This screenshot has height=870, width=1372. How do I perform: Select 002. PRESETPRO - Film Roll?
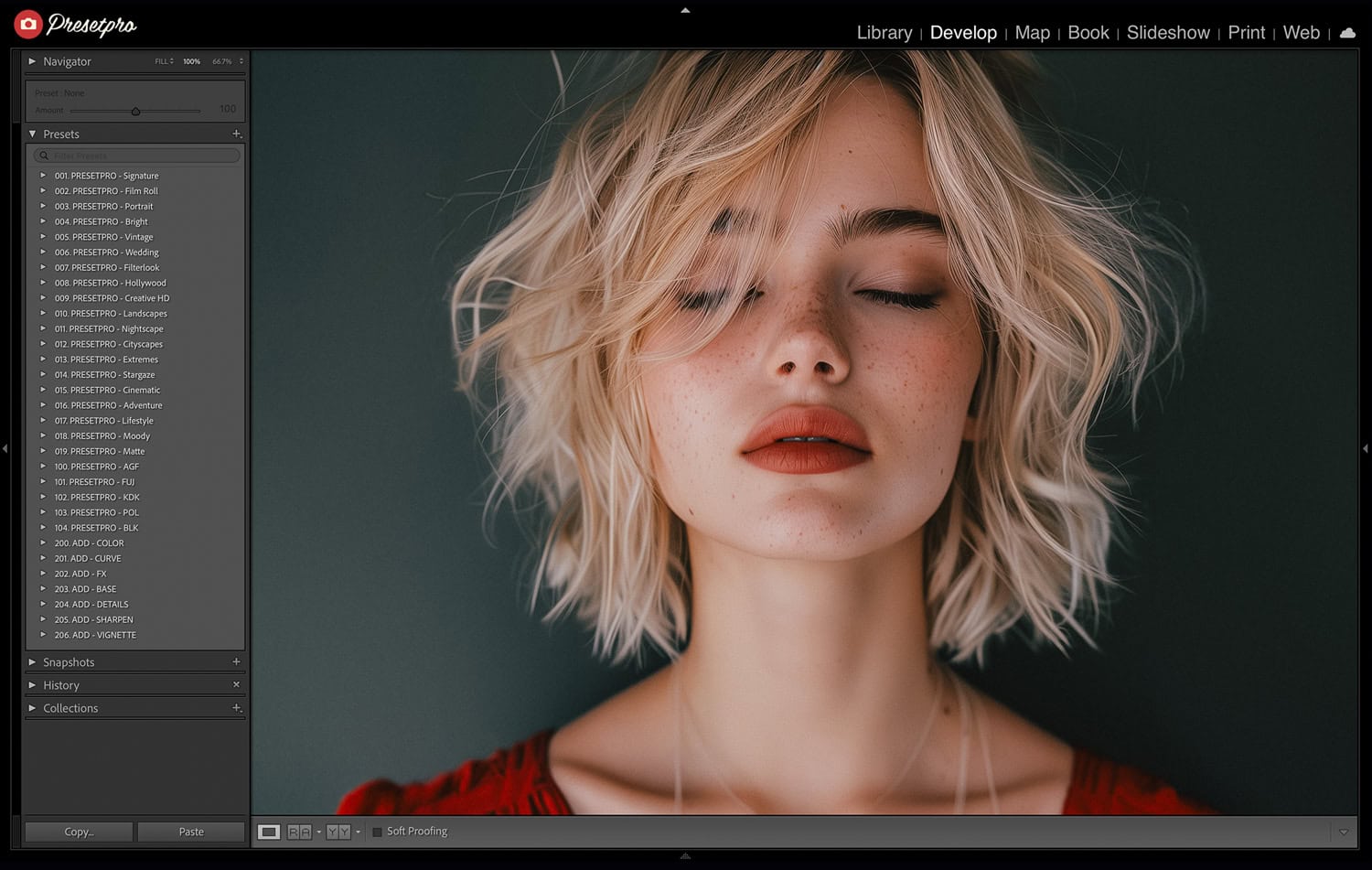(x=106, y=190)
